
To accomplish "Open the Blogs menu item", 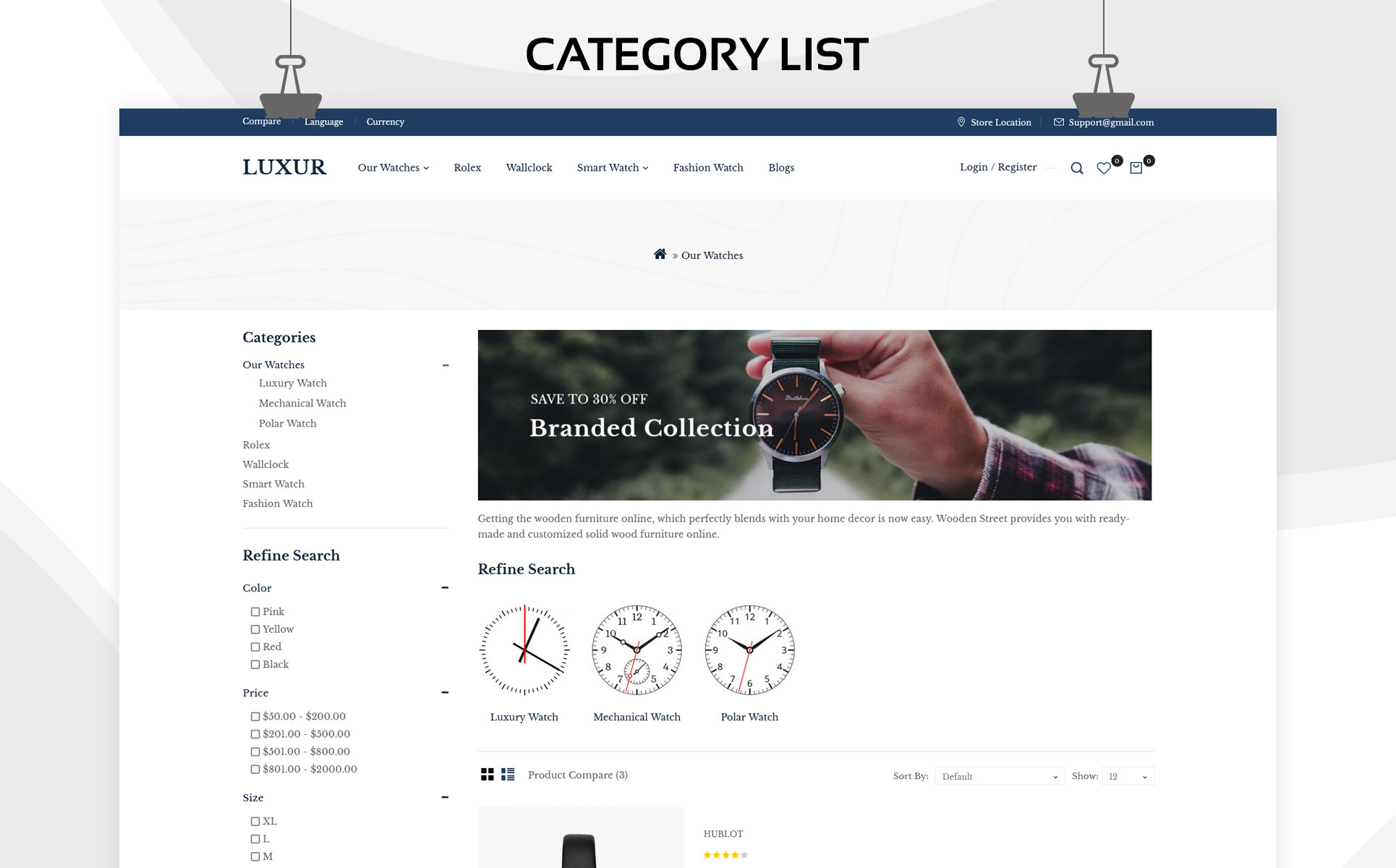I will click(781, 168).
